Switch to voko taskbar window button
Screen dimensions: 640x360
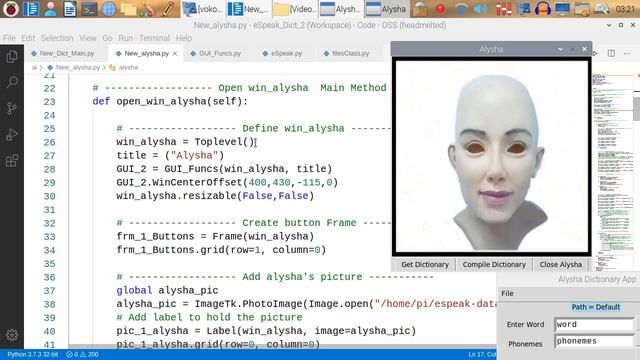(202, 9)
